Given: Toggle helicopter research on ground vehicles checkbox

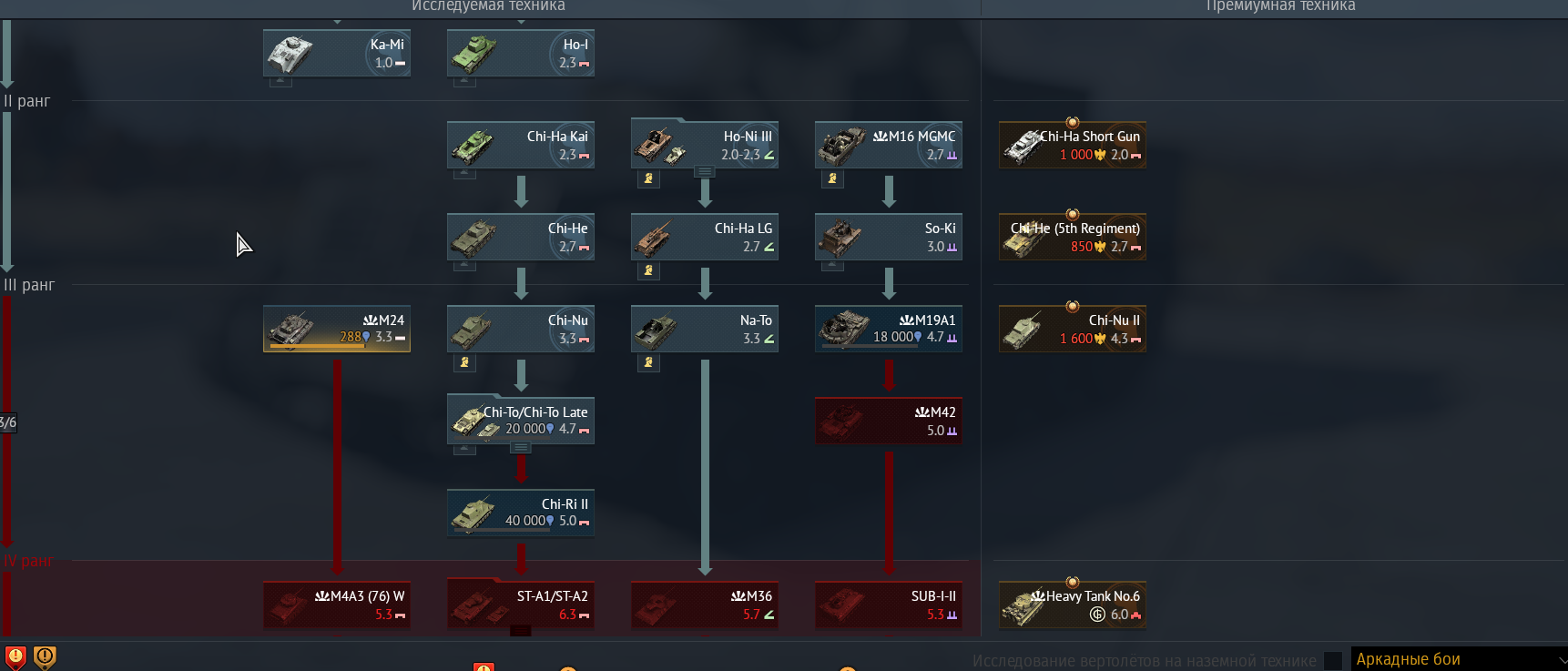Looking at the screenshot, I should click(1333, 660).
